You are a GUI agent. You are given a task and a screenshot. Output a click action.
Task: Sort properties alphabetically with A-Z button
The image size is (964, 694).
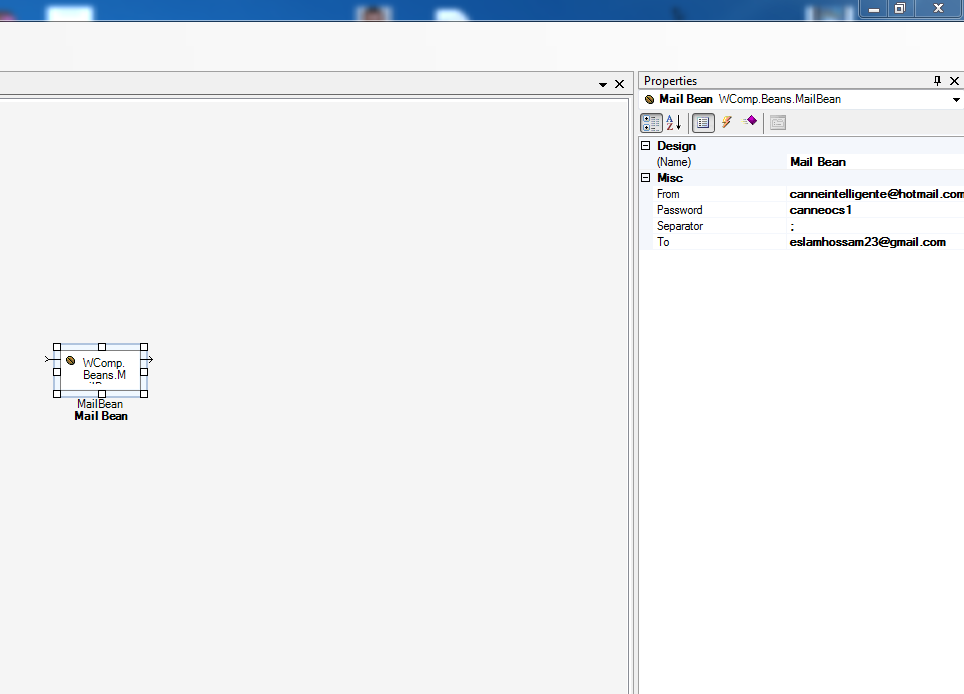pos(674,122)
